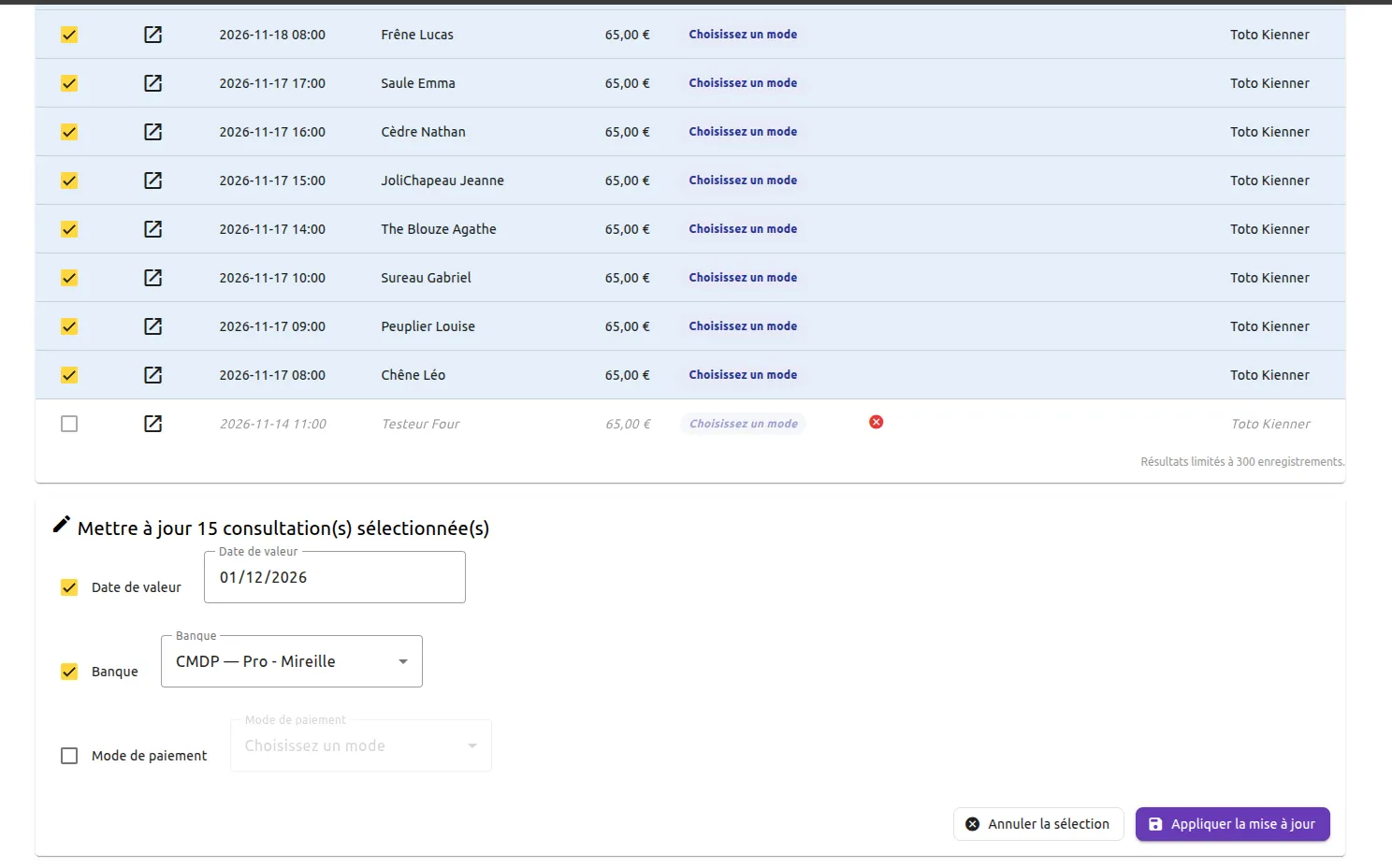Click Annuler la sélection button
Screen dimensions: 1392x868
pos(1038,824)
